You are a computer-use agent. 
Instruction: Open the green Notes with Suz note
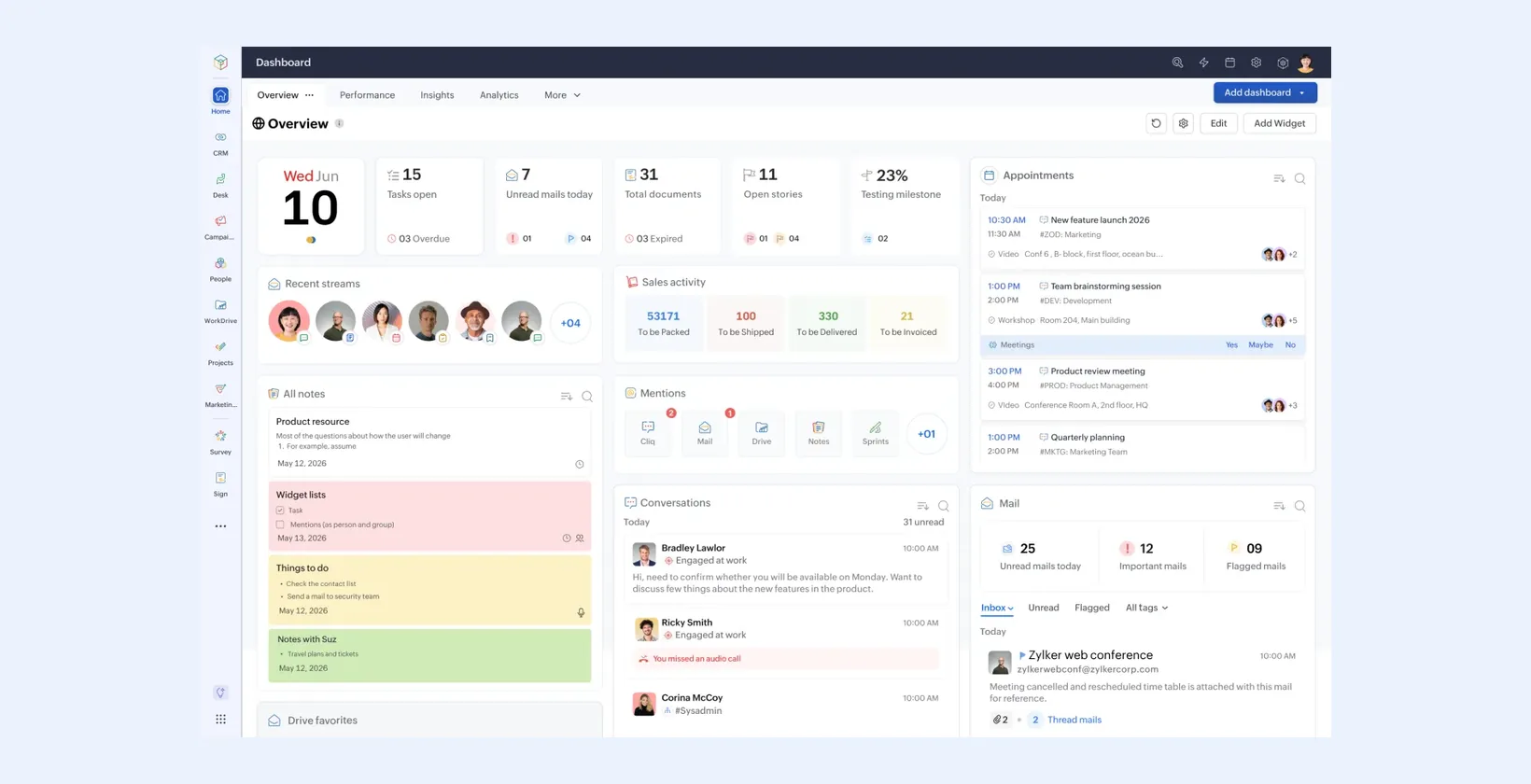pyautogui.click(x=429, y=655)
